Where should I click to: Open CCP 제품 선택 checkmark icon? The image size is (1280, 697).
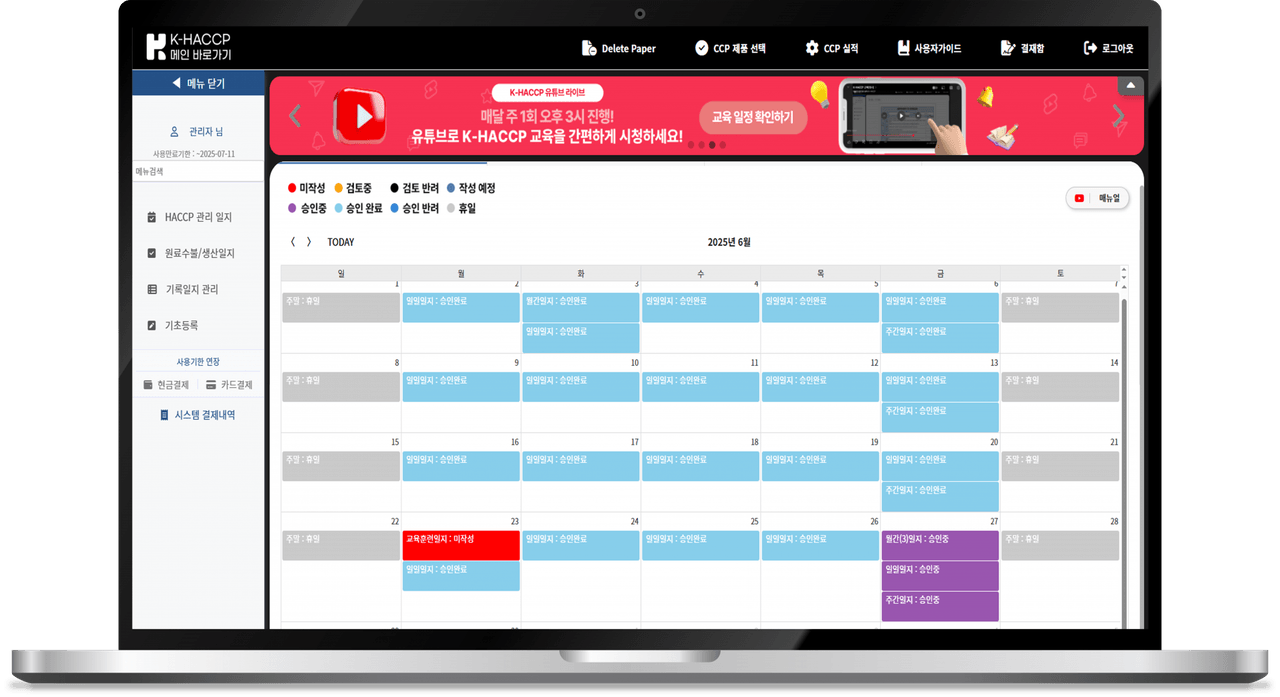[702, 48]
